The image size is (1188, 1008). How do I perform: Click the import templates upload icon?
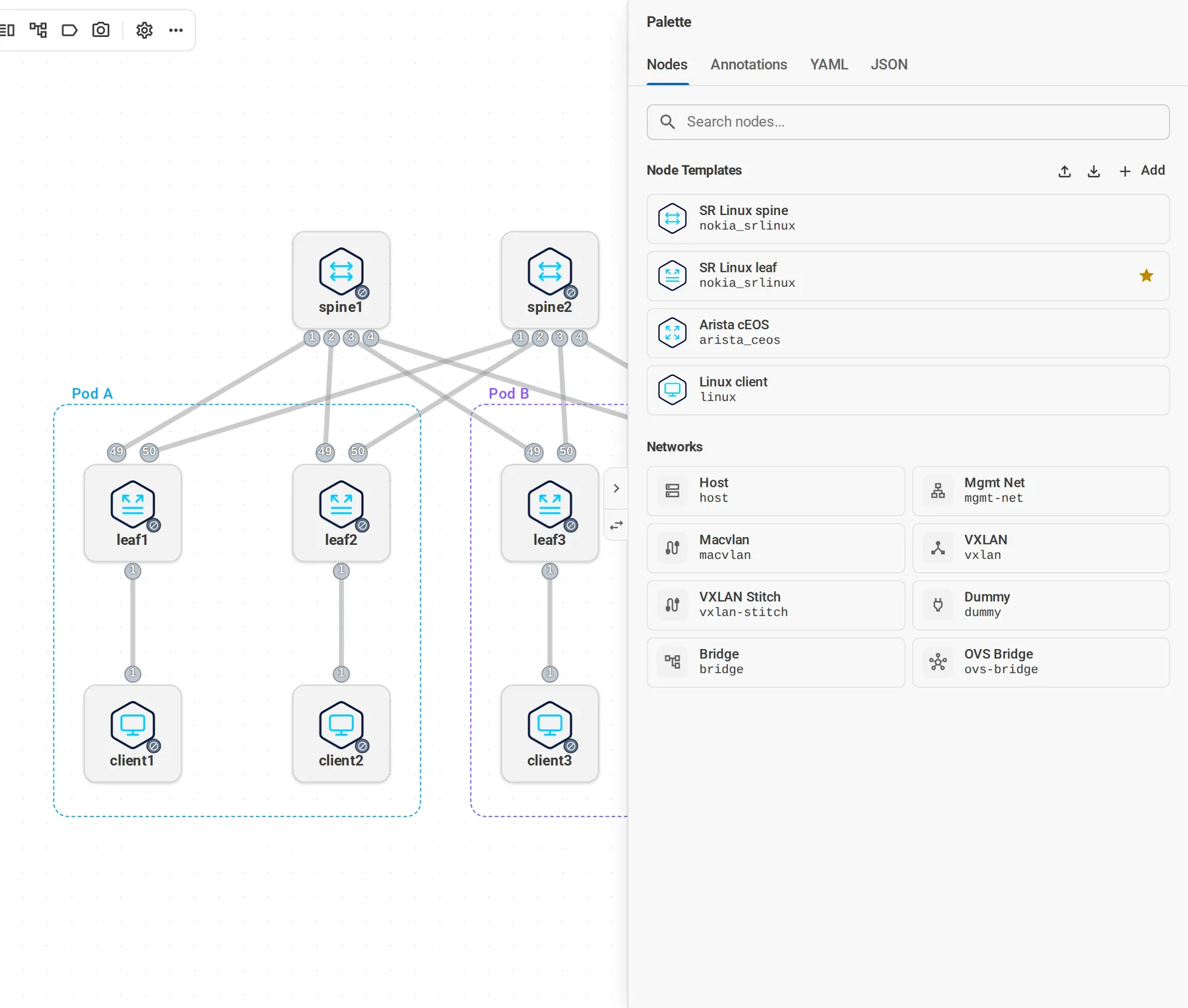[x=1065, y=172]
